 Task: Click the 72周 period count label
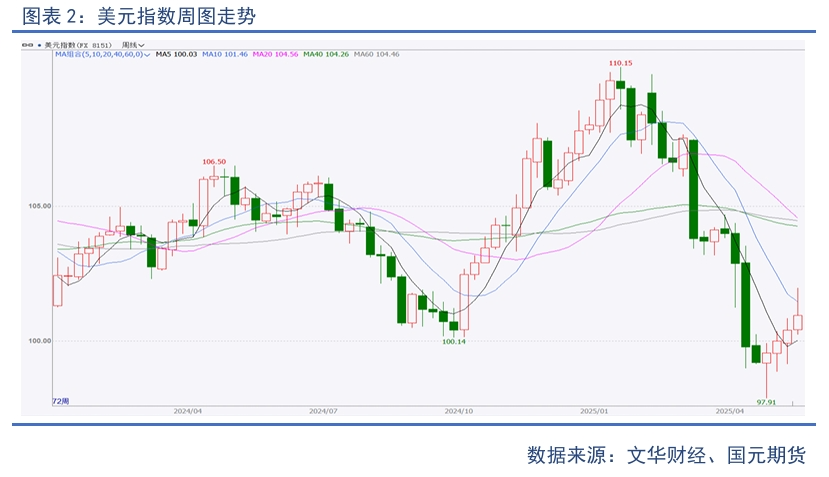[62, 400]
